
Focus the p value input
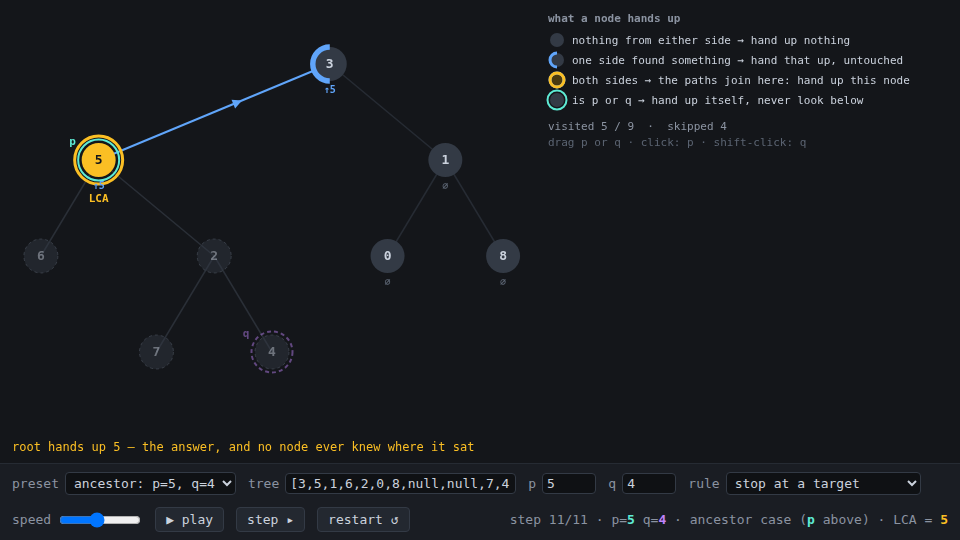pyautogui.click(x=569, y=484)
